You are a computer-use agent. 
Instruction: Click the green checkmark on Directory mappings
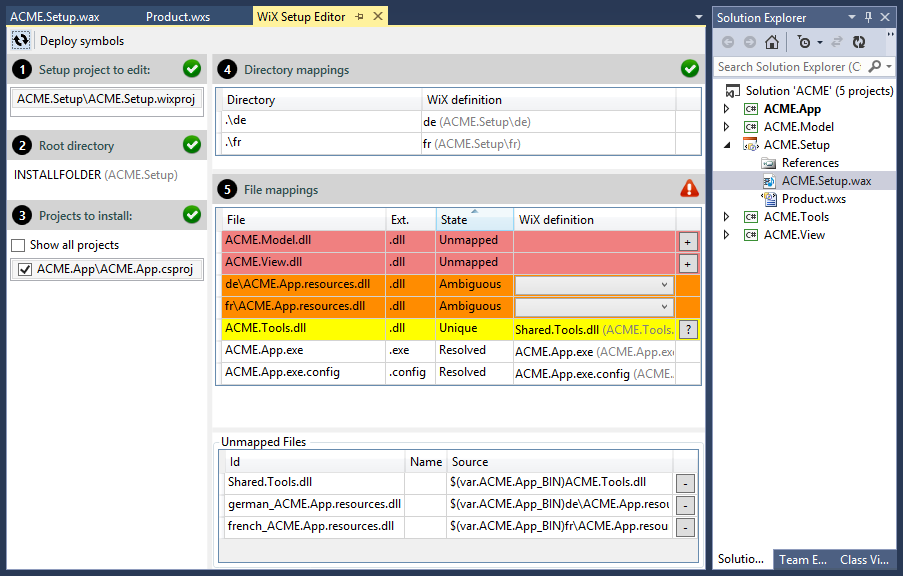[x=689, y=69]
